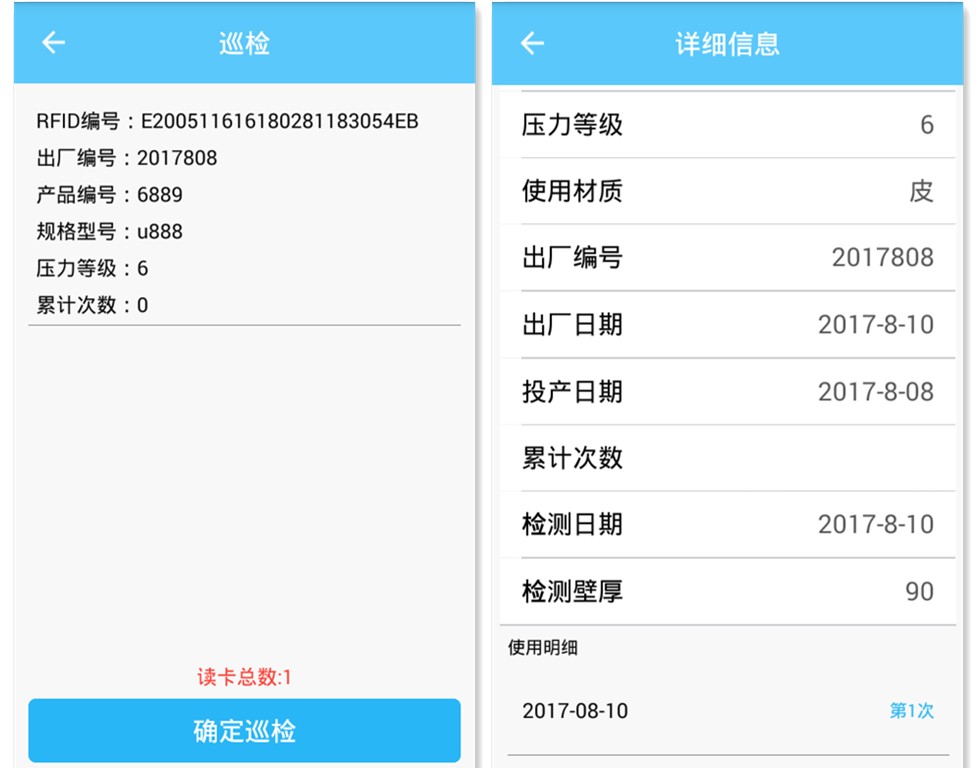978x768 pixels.
Task: Tap the 第1次 link
Action: click(x=911, y=711)
